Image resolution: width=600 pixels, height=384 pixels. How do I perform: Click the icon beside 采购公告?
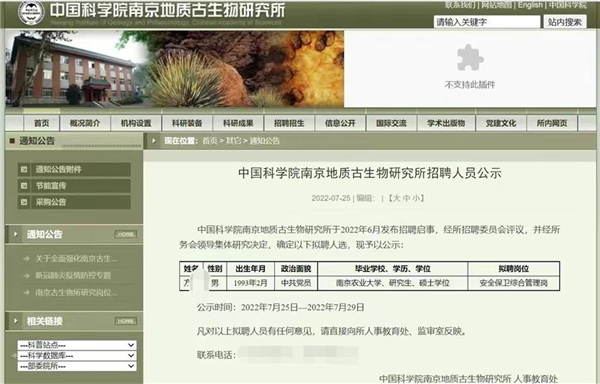pos(24,202)
